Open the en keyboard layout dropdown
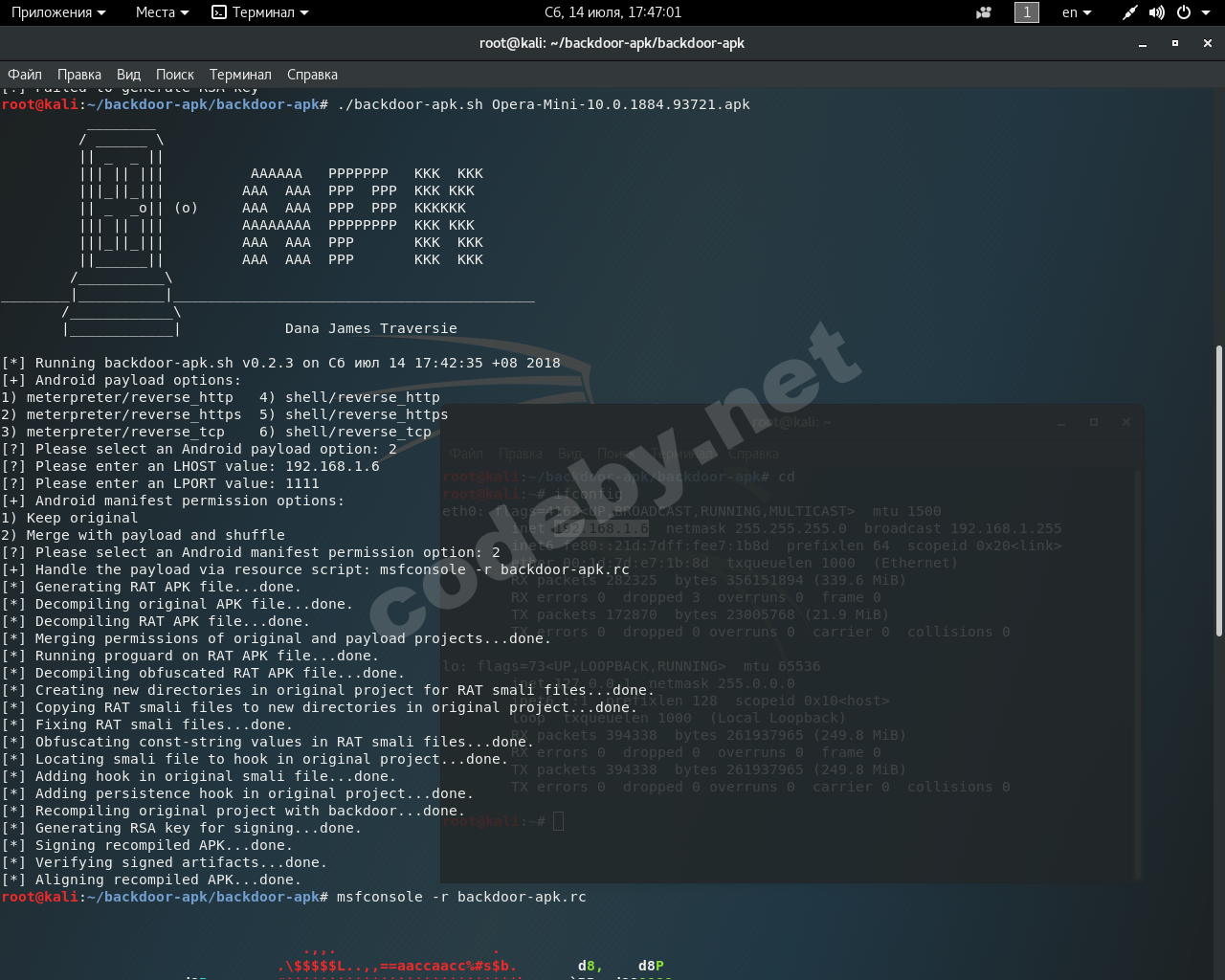This screenshot has height=980, width=1225. coord(1077,12)
